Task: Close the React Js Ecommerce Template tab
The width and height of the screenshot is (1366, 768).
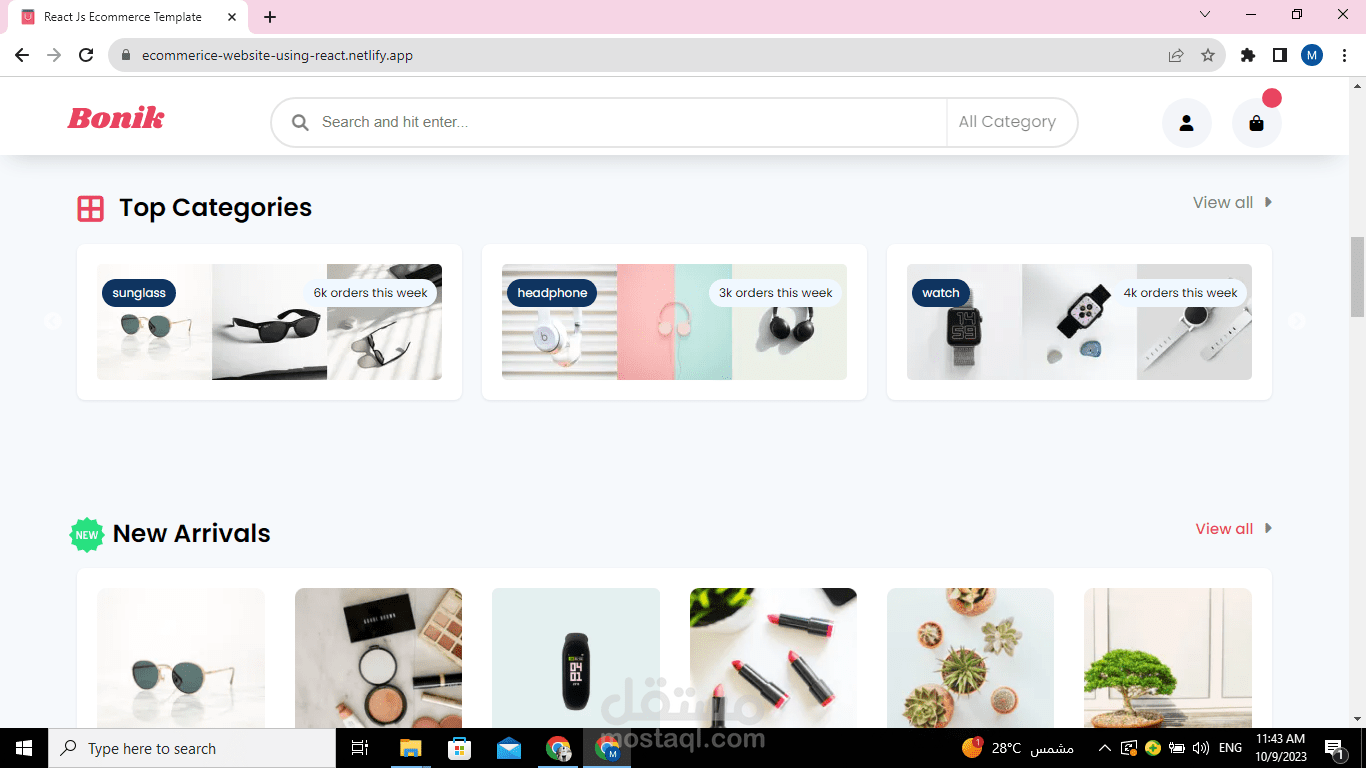Action: [232, 17]
